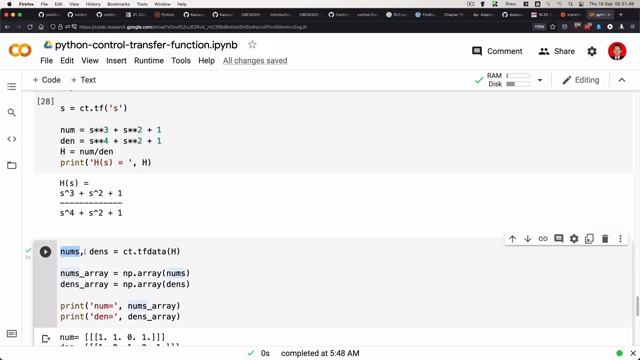This screenshot has height=360, width=640.
Task: Open the Help menu
Action: click(x=207, y=60)
